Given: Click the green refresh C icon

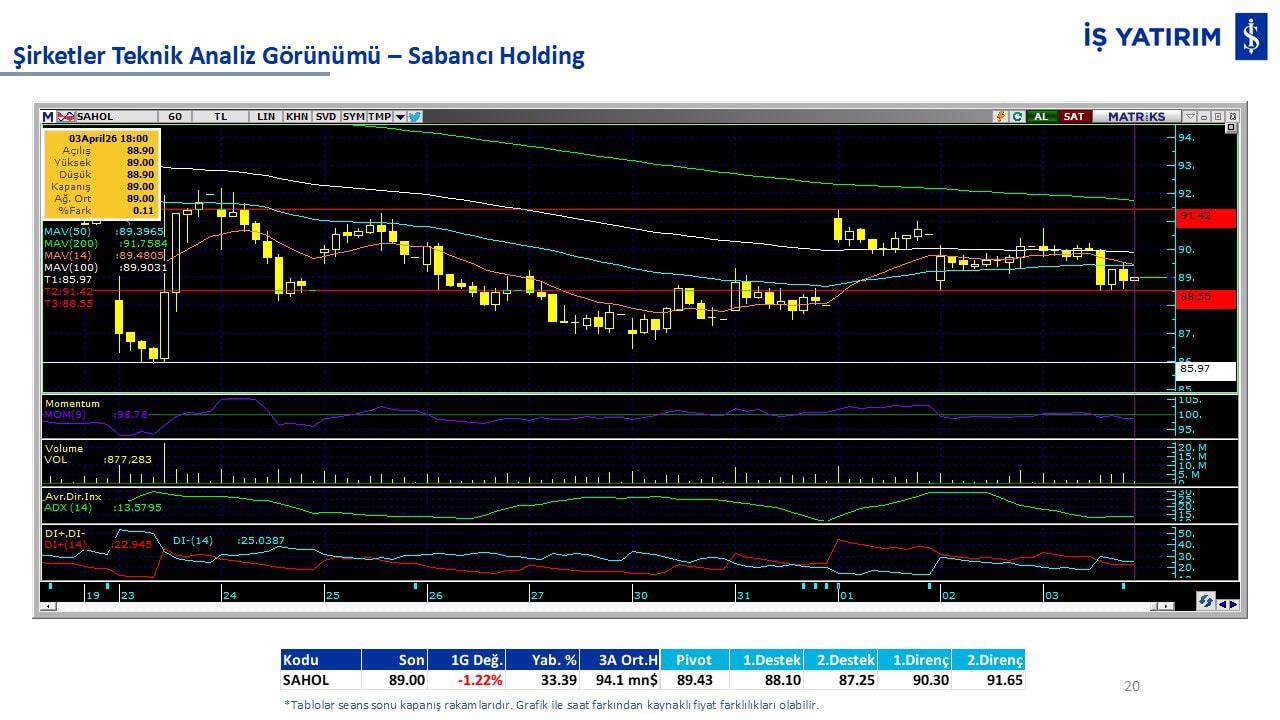Looking at the screenshot, I should click(1016, 117).
